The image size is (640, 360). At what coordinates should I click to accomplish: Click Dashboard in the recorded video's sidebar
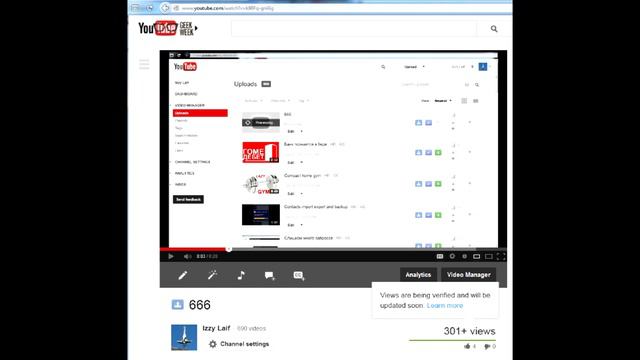tap(186, 94)
